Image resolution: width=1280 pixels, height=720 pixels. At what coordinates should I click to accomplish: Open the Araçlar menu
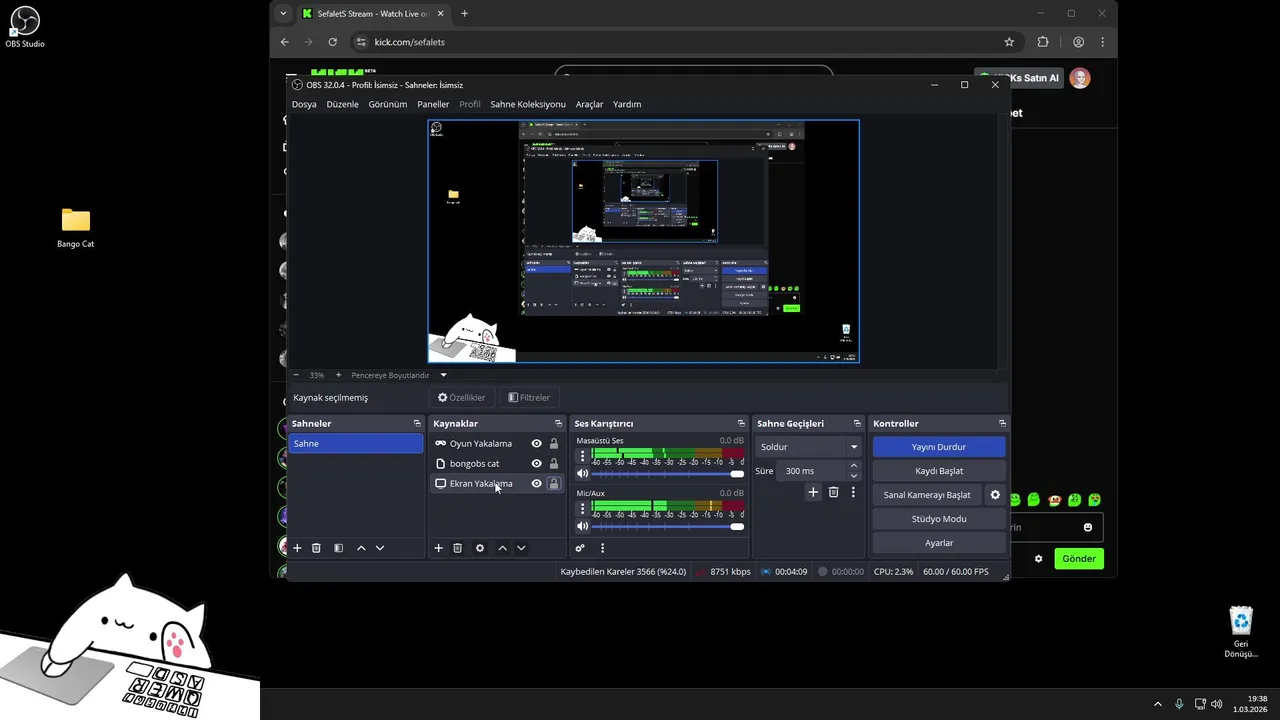click(589, 104)
